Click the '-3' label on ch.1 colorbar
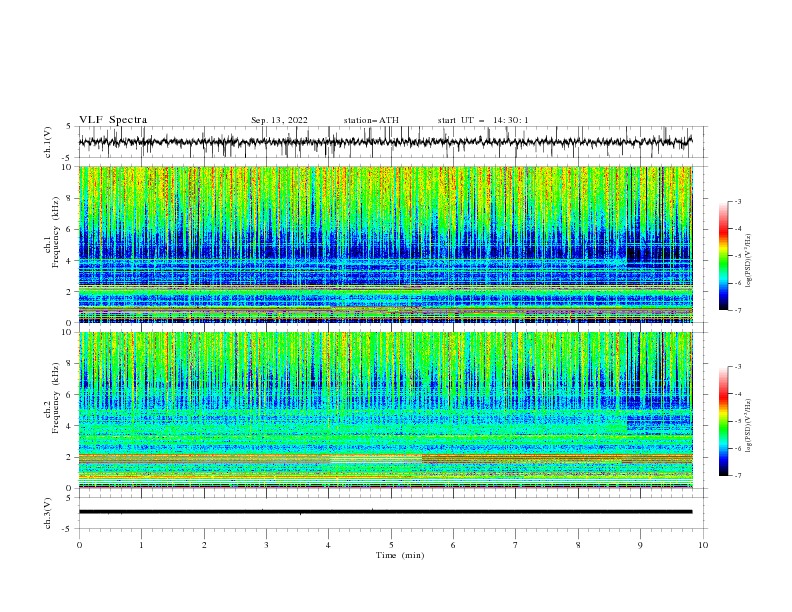The height and width of the screenshot is (612, 792). [x=738, y=201]
